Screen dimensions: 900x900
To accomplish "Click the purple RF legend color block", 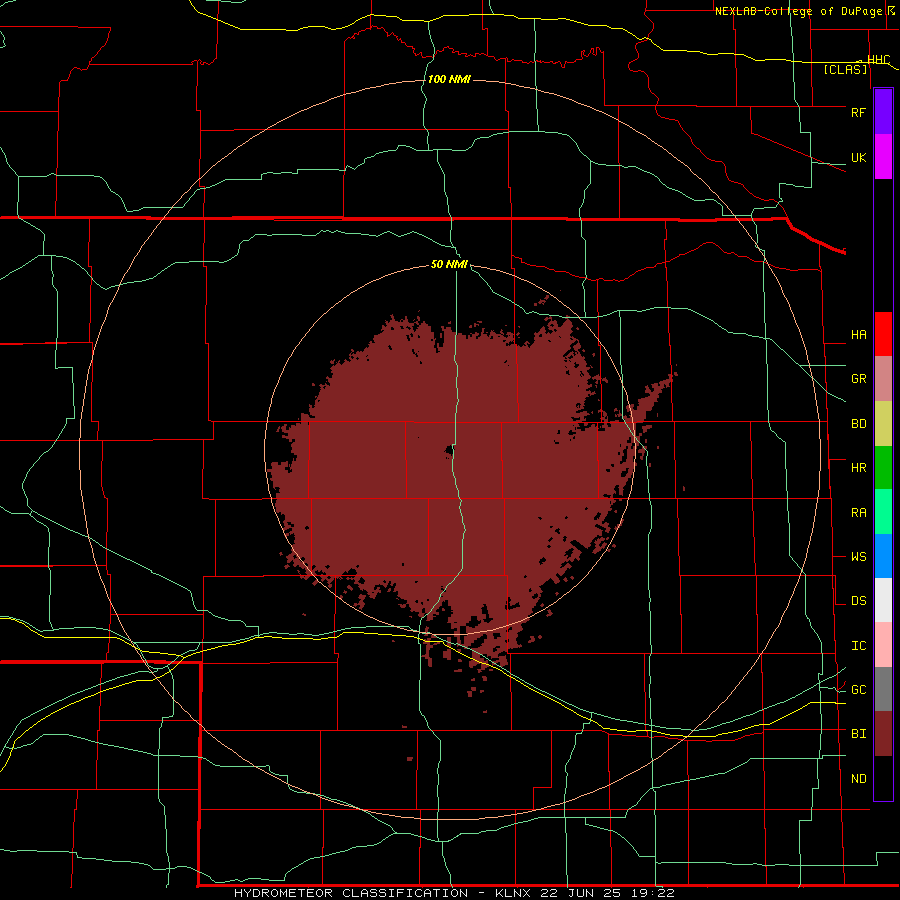I will click(883, 112).
